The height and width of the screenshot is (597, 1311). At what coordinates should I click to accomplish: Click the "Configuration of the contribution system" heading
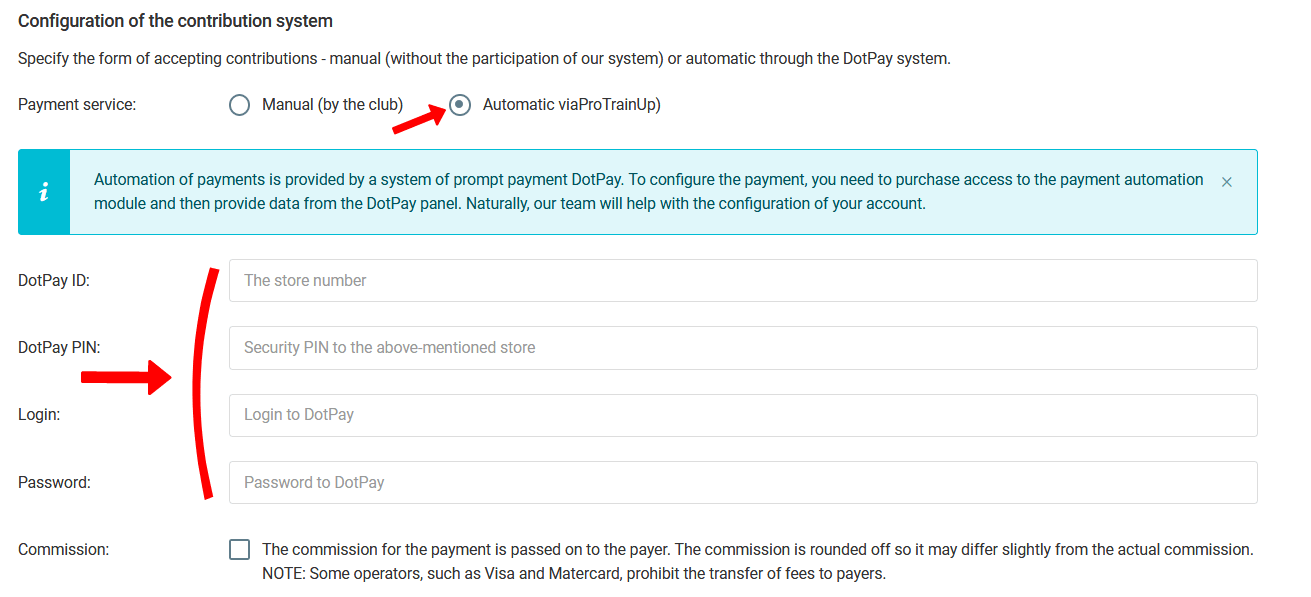[175, 21]
